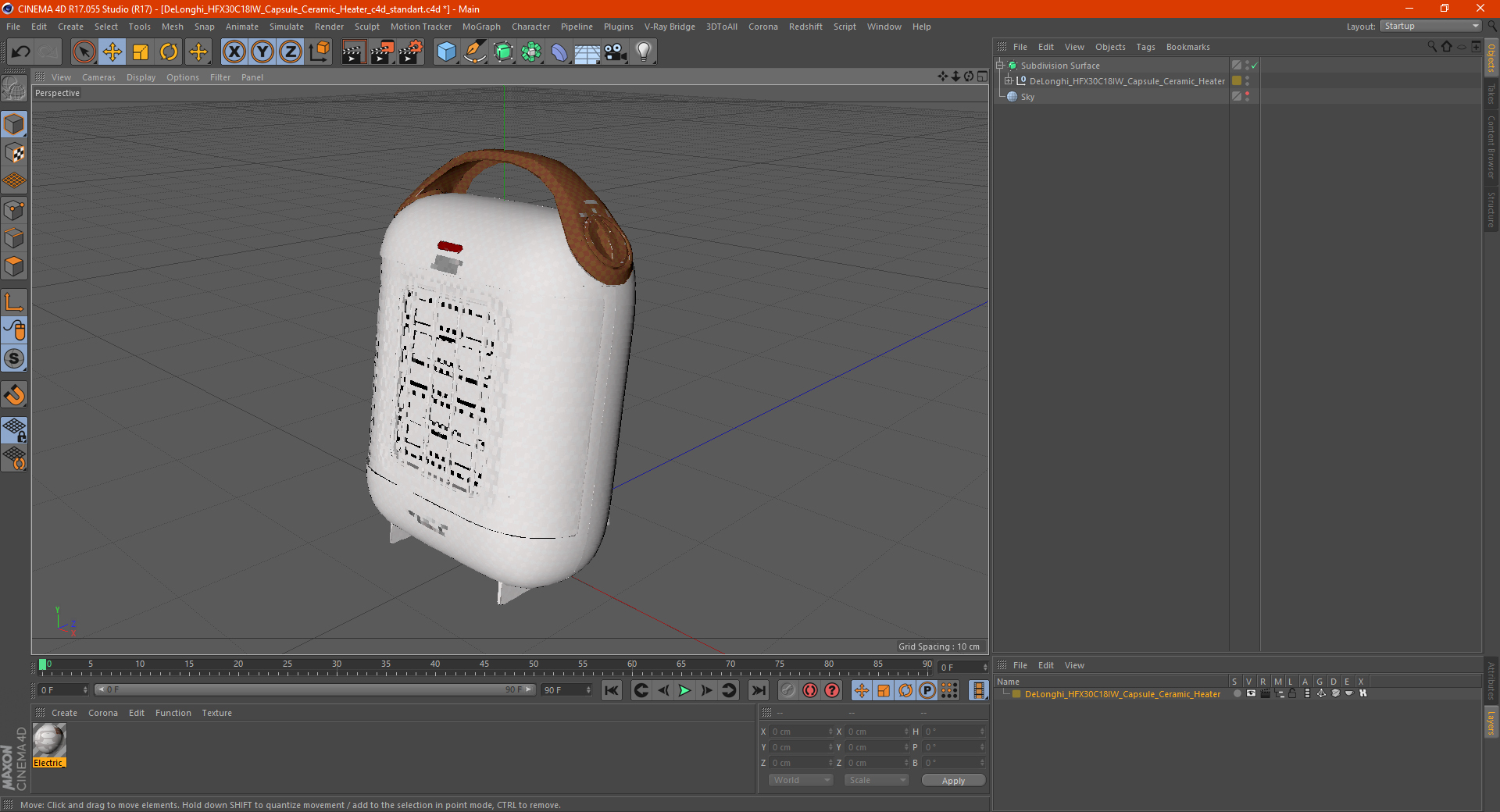Open viewport Display menu

[141, 77]
